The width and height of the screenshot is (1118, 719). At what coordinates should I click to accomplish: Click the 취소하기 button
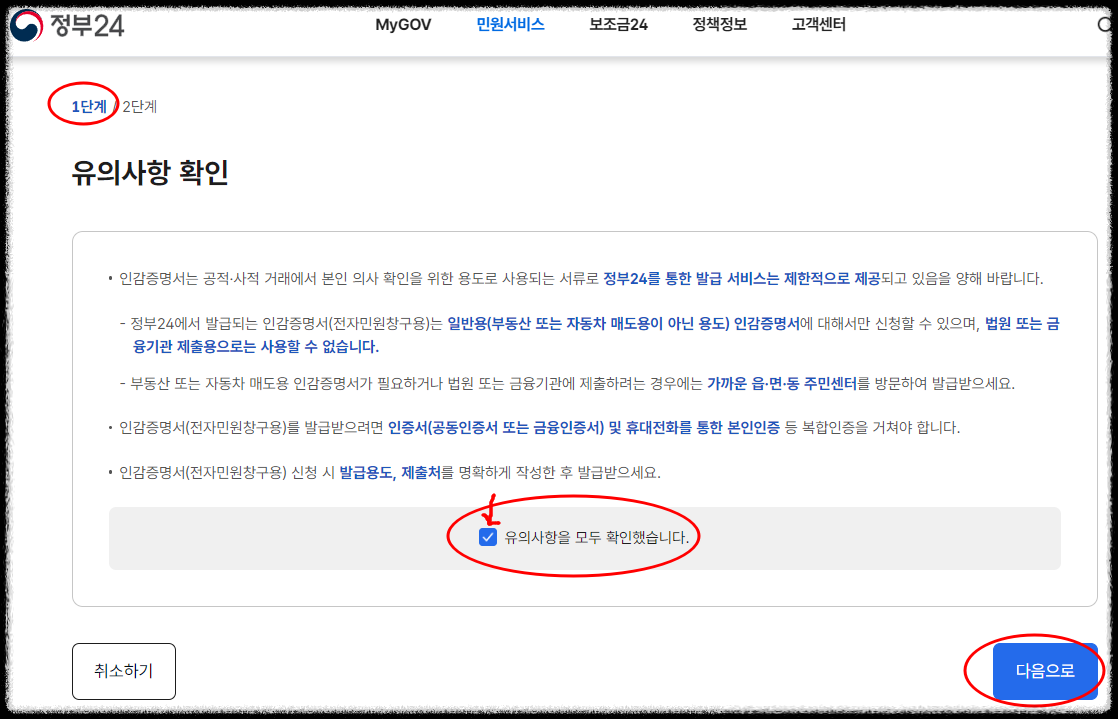click(x=123, y=670)
